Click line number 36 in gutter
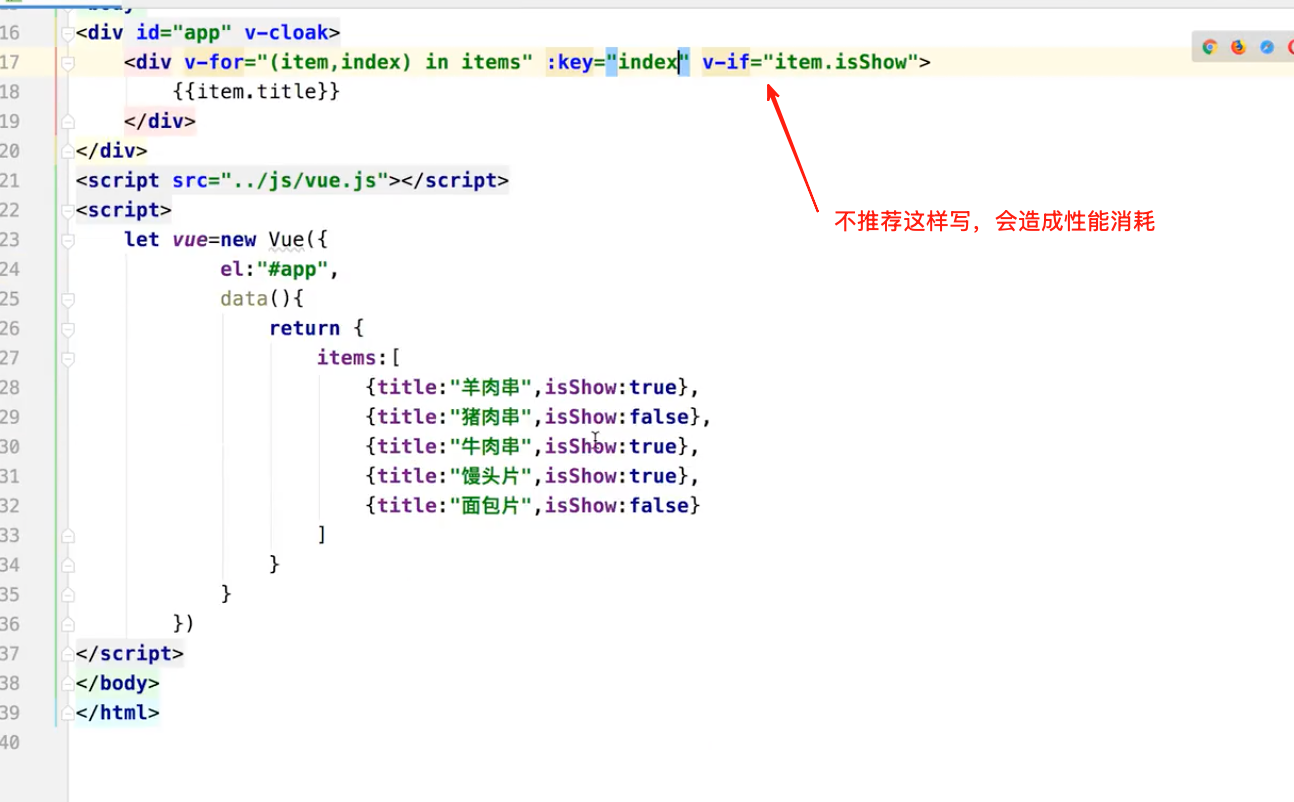The image size is (1294, 802). [10, 624]
